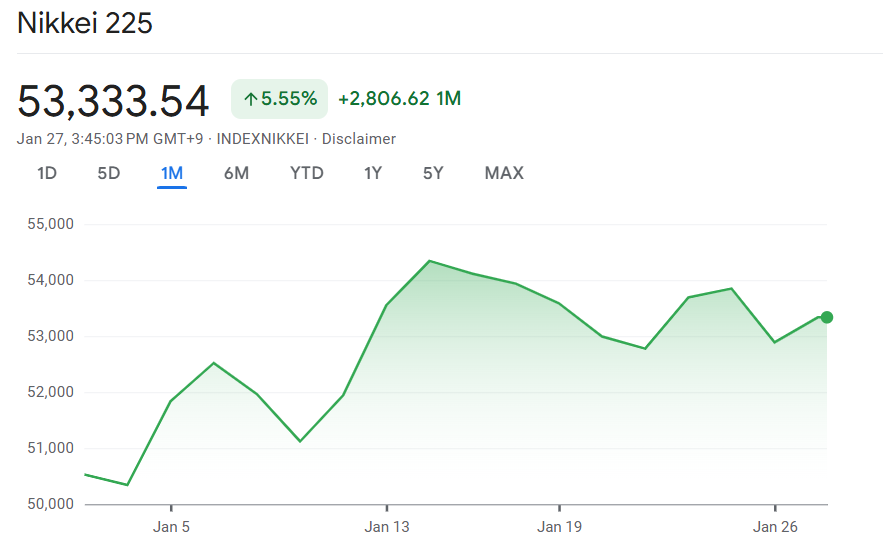Click the chart peak near Jan 13
The height and width of the screenshot is (548, 883).
(429, 261)
